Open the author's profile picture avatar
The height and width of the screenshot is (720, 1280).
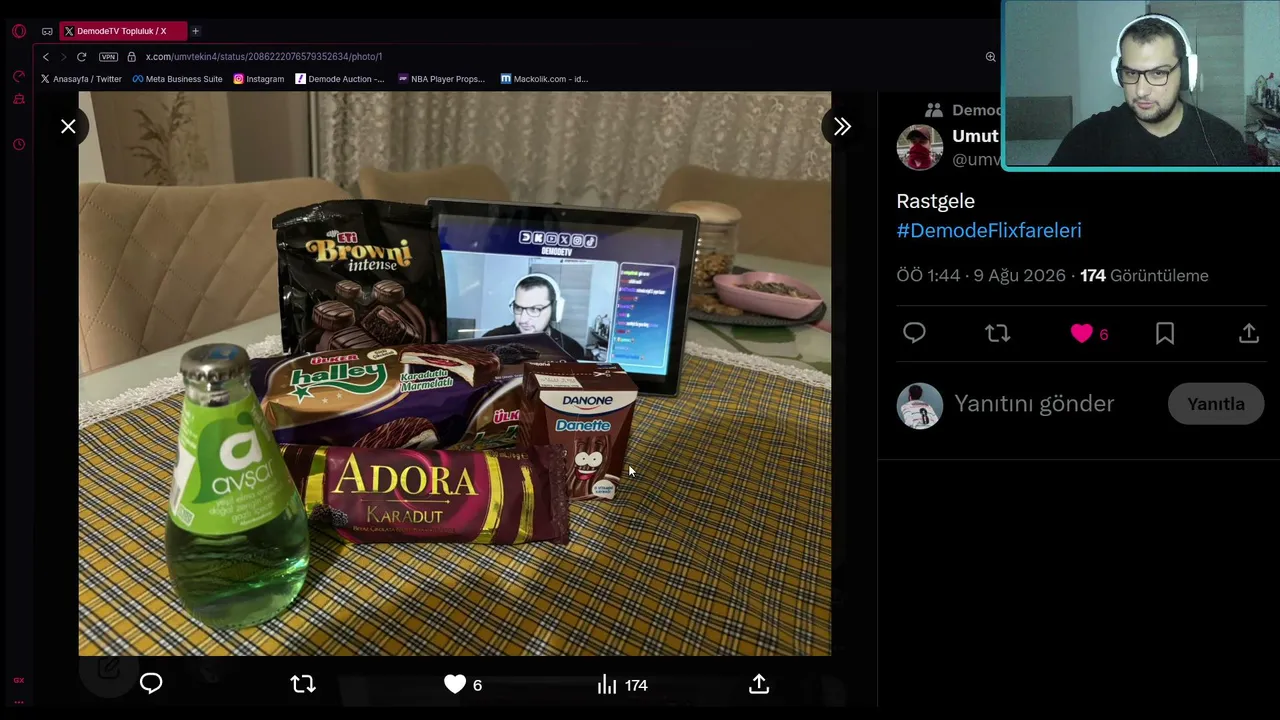[920, 148]
